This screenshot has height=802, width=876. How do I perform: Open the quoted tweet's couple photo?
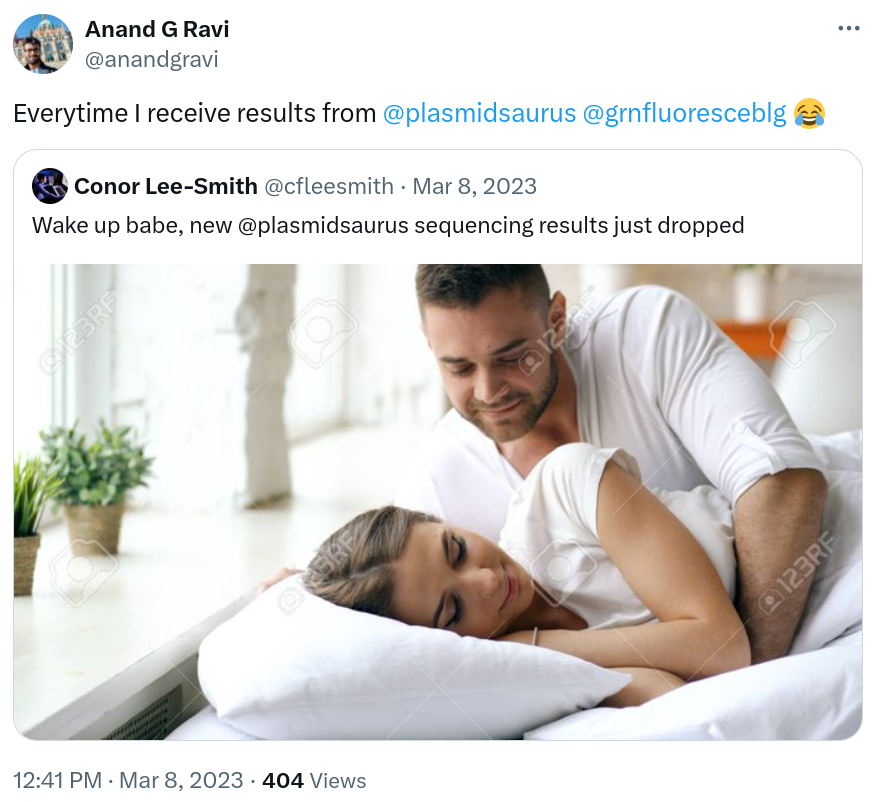(x=437, y=502)
